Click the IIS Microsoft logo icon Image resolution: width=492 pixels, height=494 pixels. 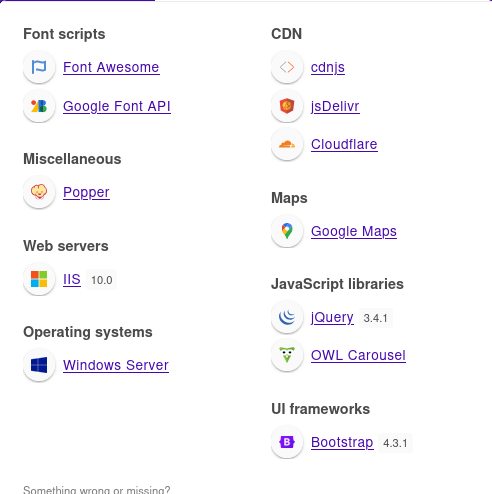tap(39, 279)
